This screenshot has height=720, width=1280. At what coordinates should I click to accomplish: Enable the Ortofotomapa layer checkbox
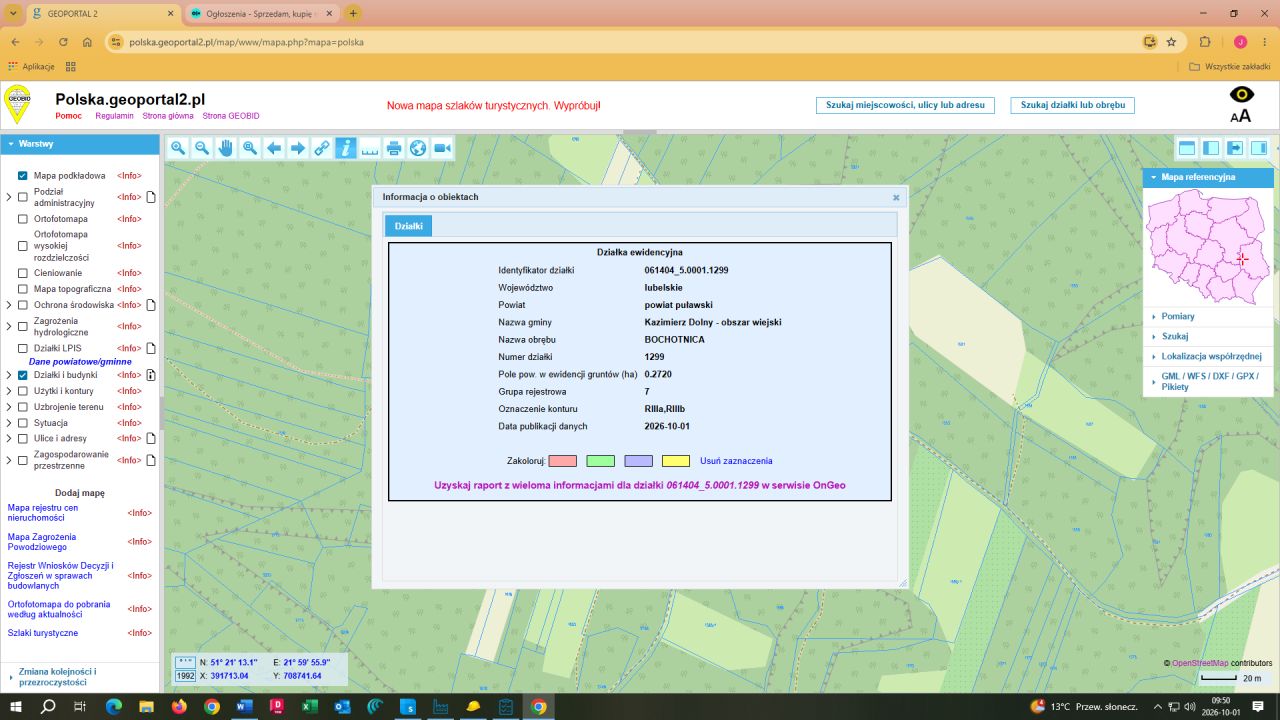click(x=23, y=219)
